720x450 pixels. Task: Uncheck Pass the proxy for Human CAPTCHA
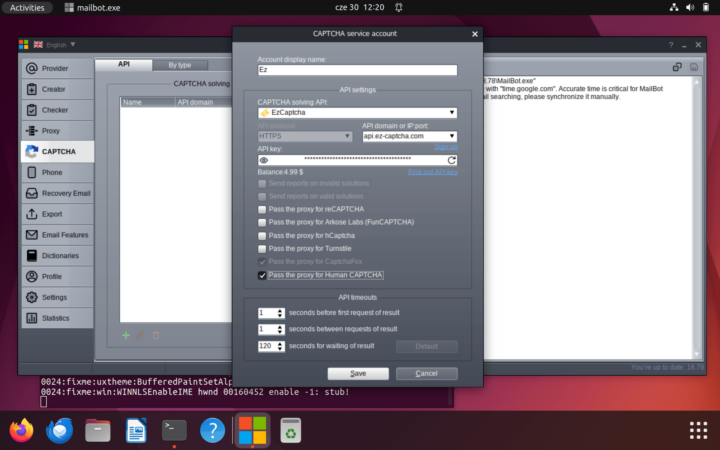(x=262, y=275)
